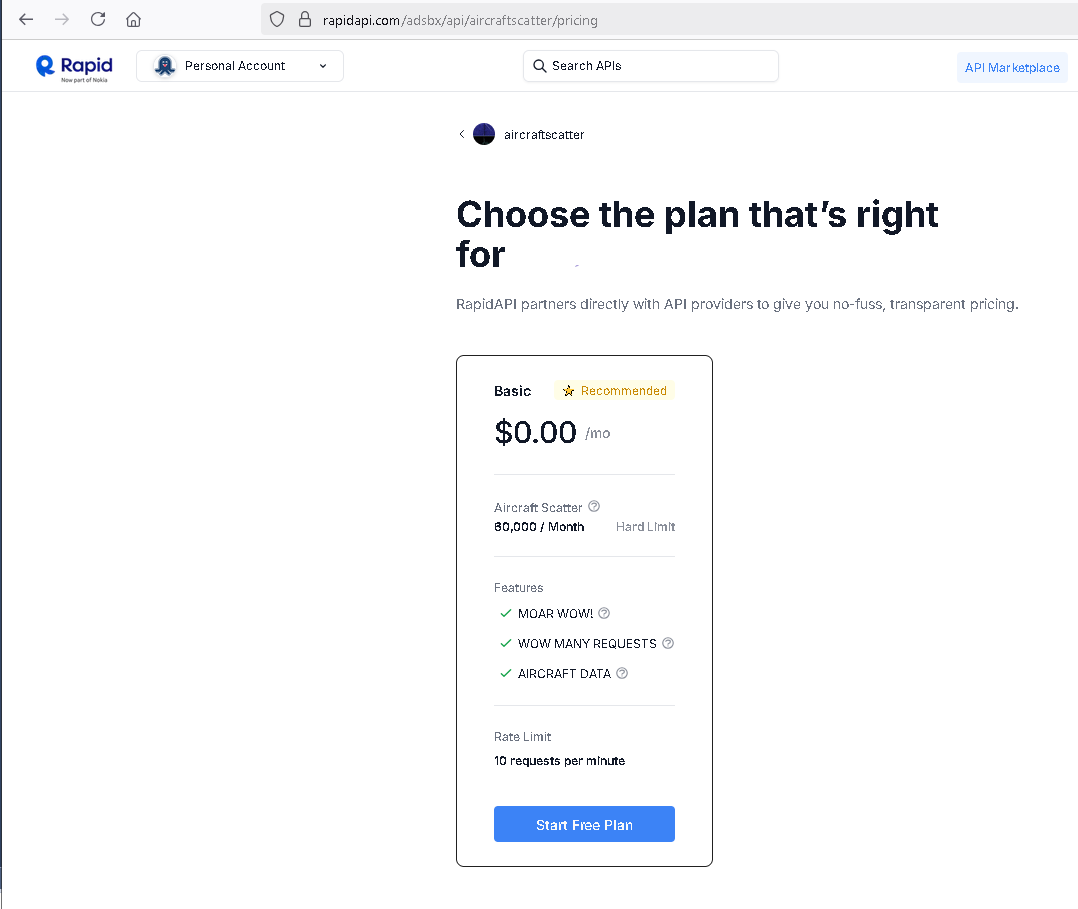Open the shield tracking protection icon

(278, 19)
